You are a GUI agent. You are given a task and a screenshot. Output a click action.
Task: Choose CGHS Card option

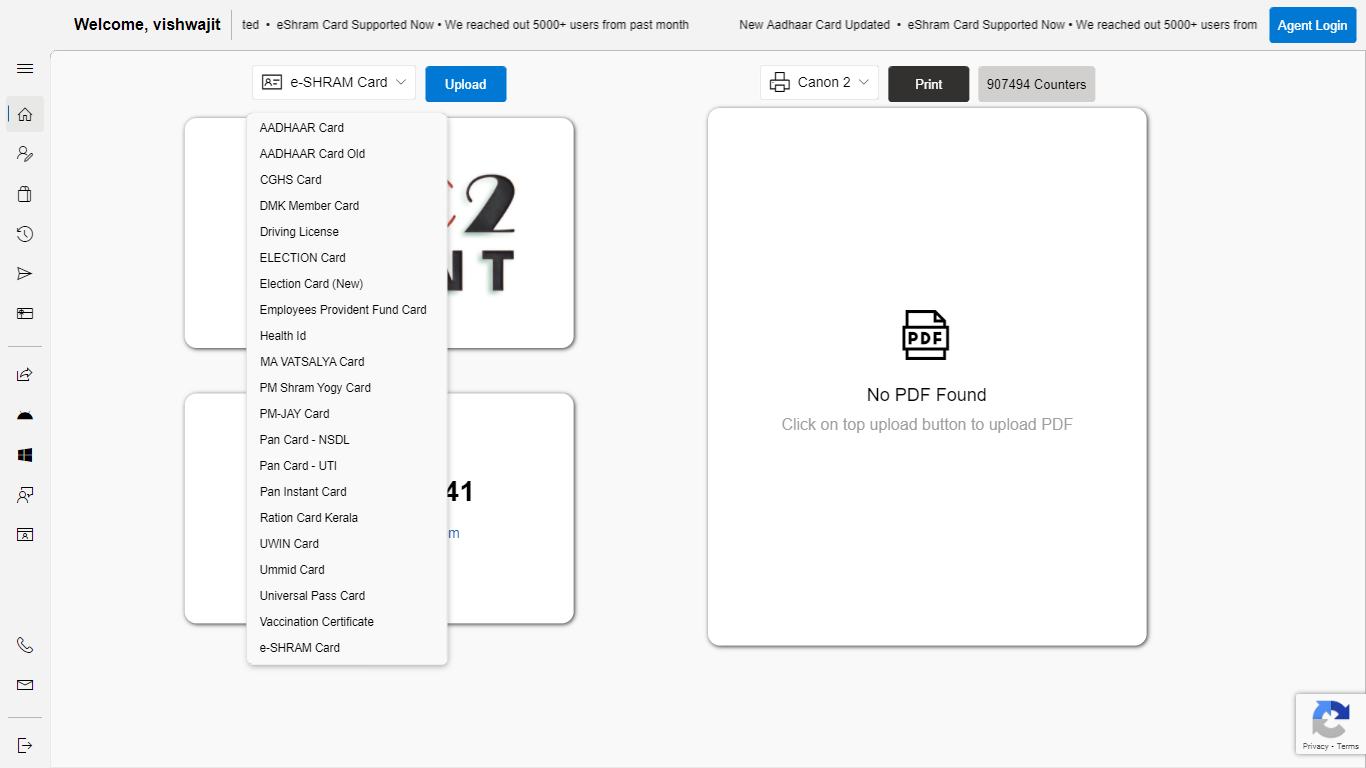click(x=347, y=180)
